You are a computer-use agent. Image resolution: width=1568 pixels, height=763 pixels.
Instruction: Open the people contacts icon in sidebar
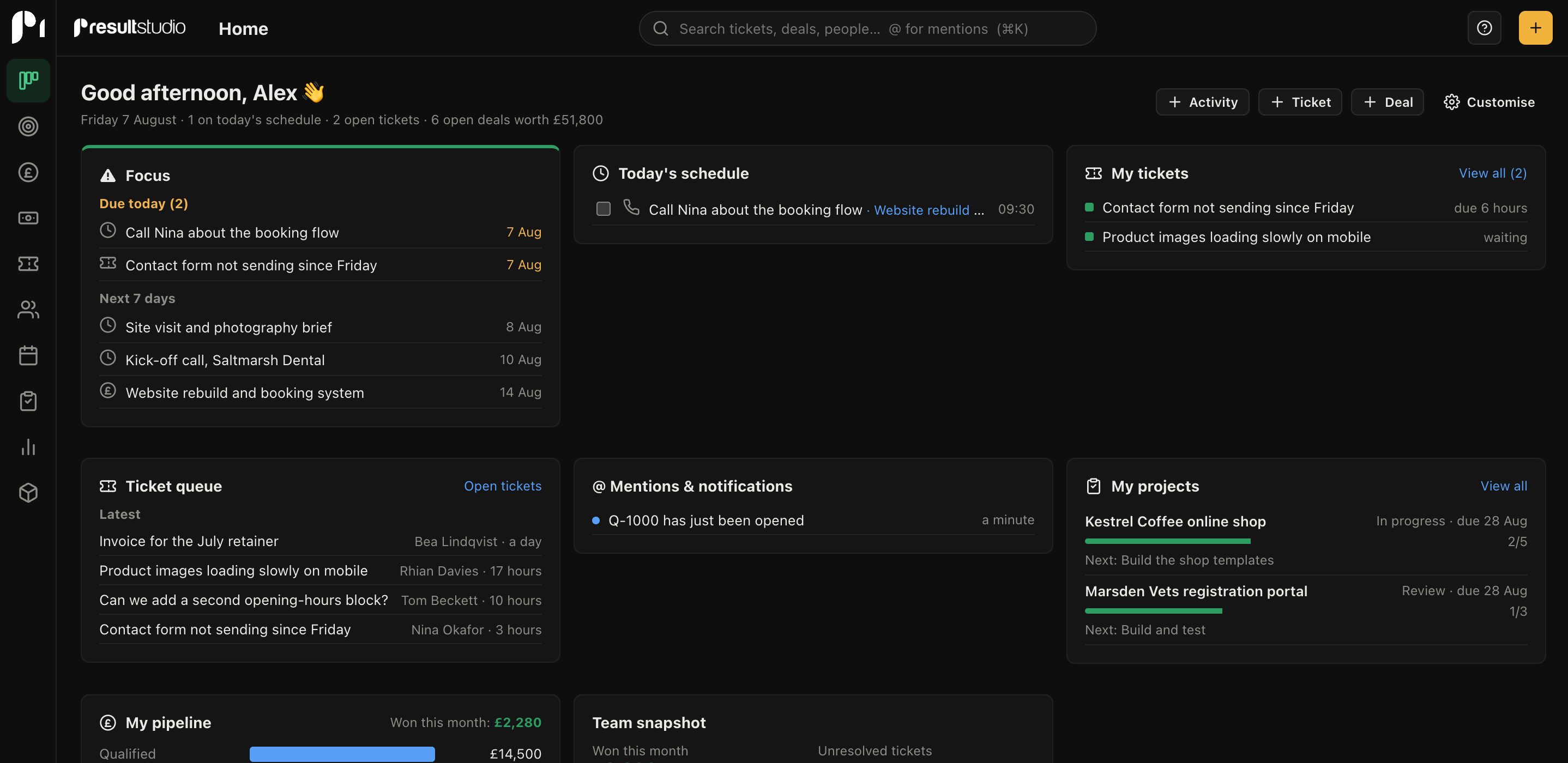click(x=28, y=310)
